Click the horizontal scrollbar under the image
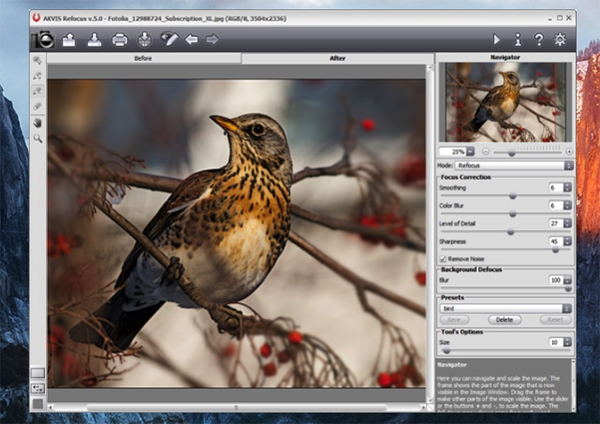Image resolution: width=600 pixels, height=424 pixels. click(x=236, y=408)
